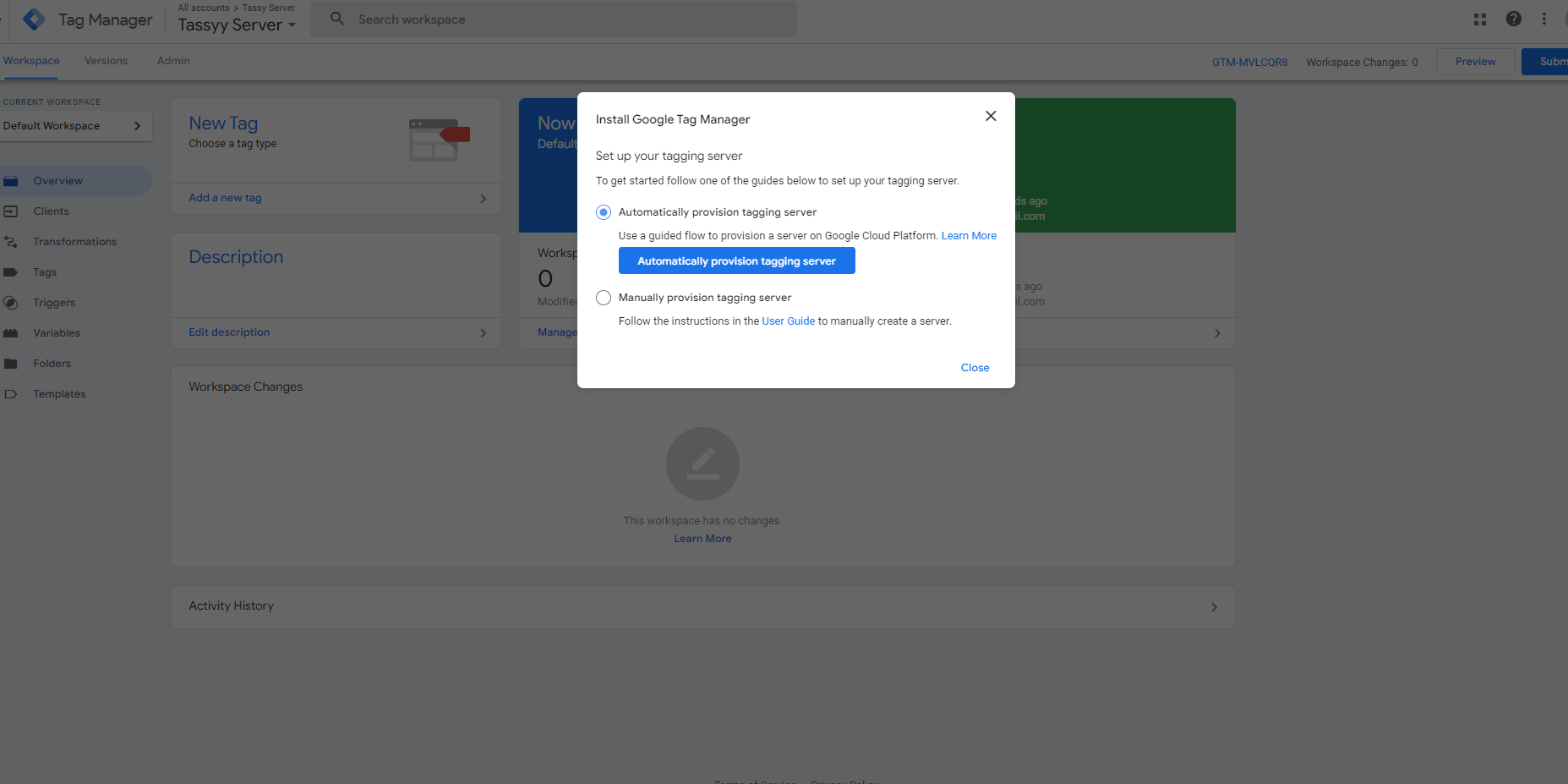1568x784 pixels.
Task: Click Close in the dialog
Action: point(975,368)
